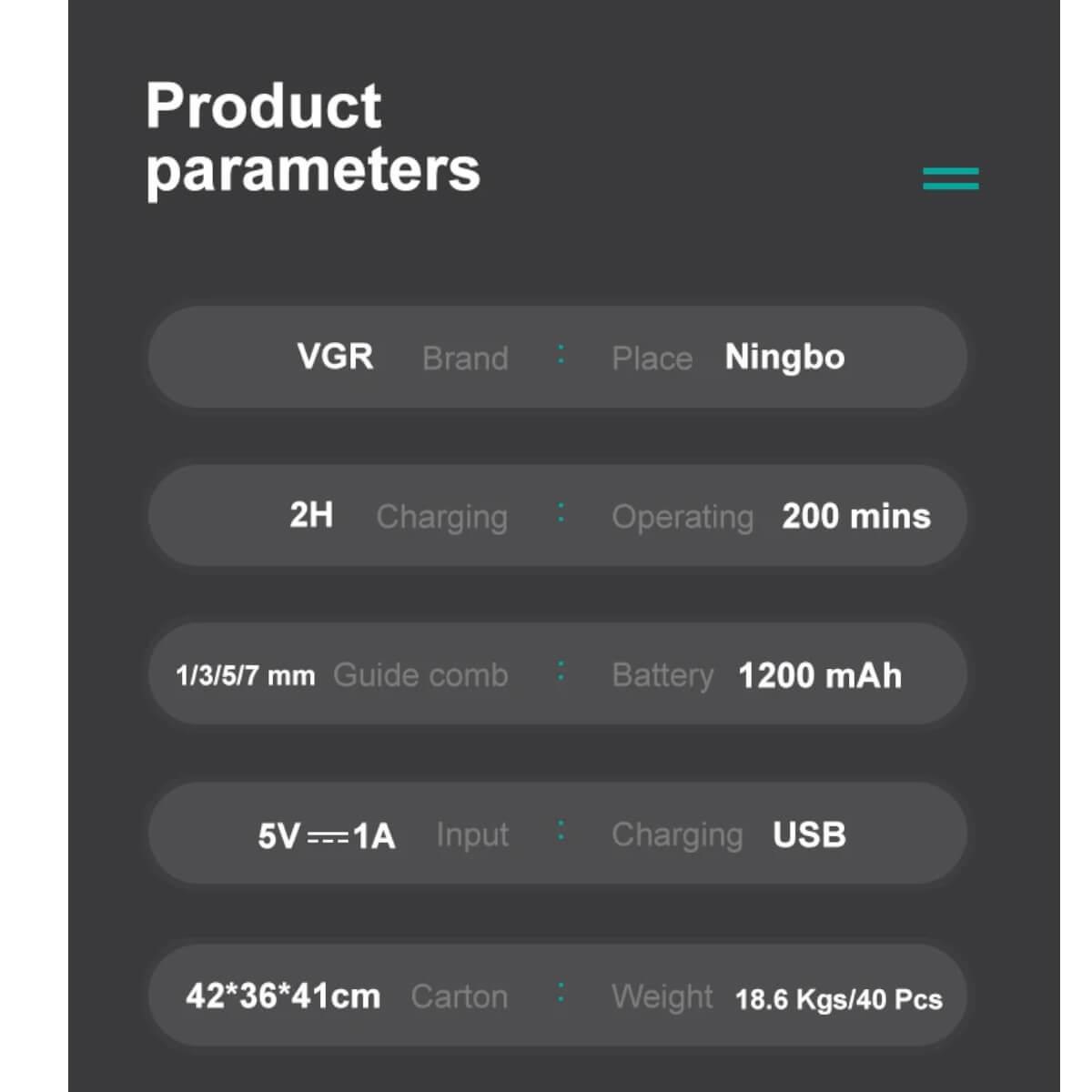Click the Product parameters heading

(312, 137)
